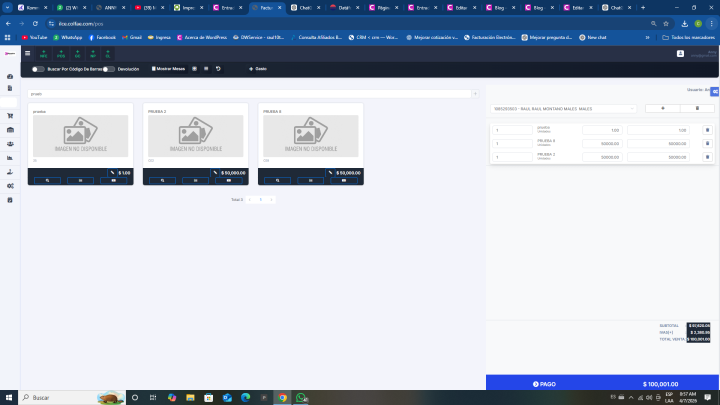Open the settings gears sidebar icon

point(10,186)
